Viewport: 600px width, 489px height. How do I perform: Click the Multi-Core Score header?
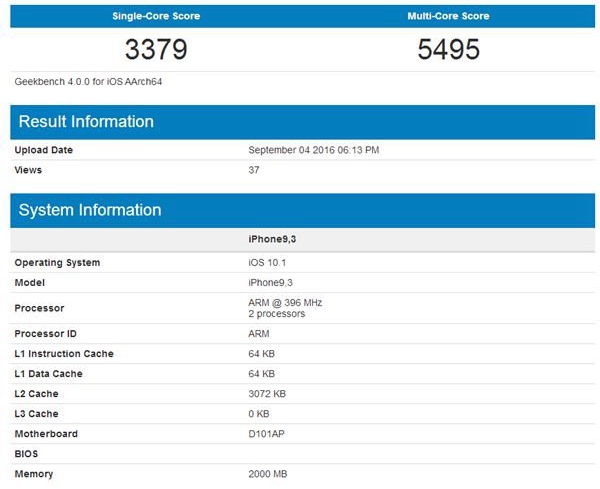click(449, 16)
